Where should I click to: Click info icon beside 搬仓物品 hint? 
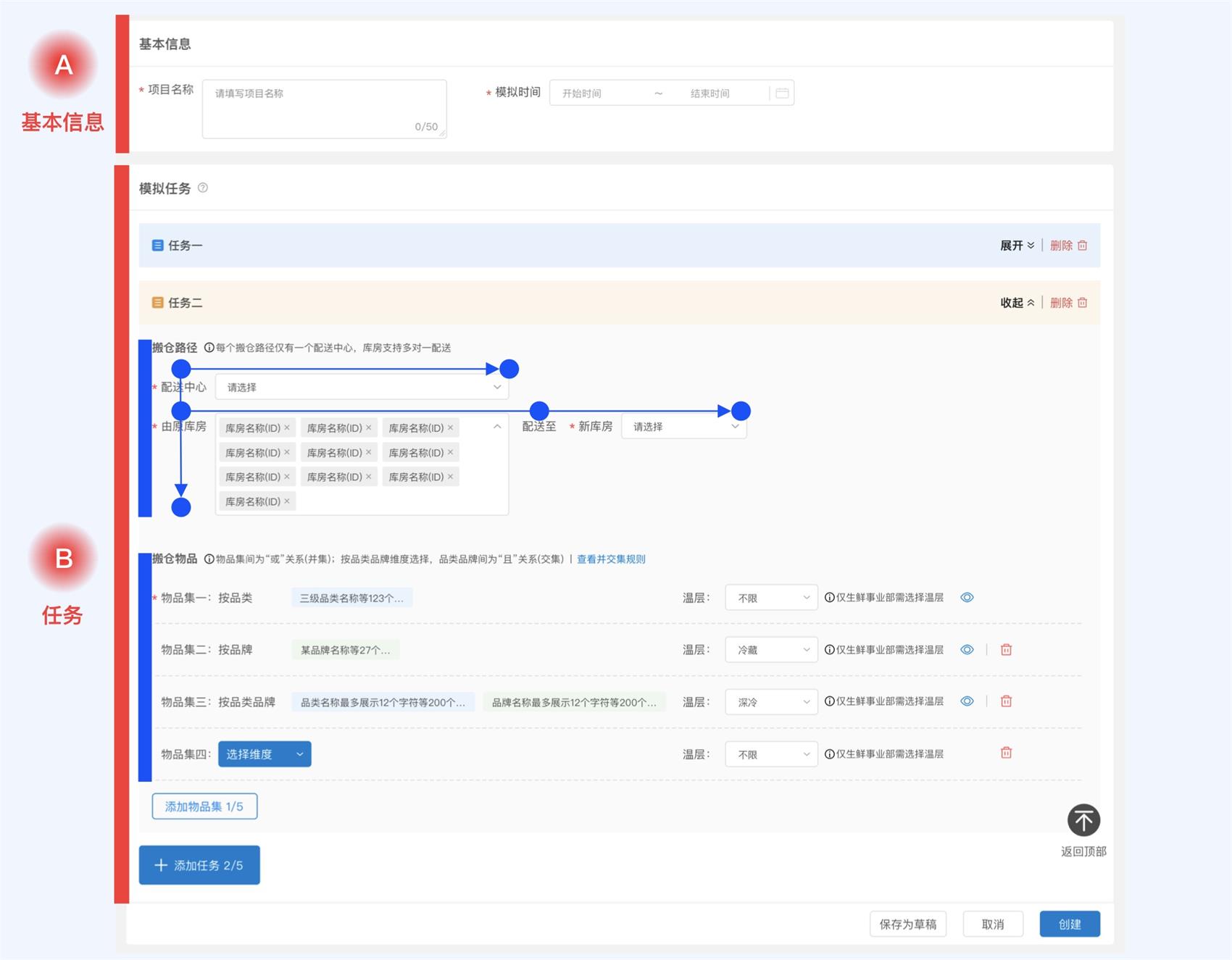click(209, 559)
